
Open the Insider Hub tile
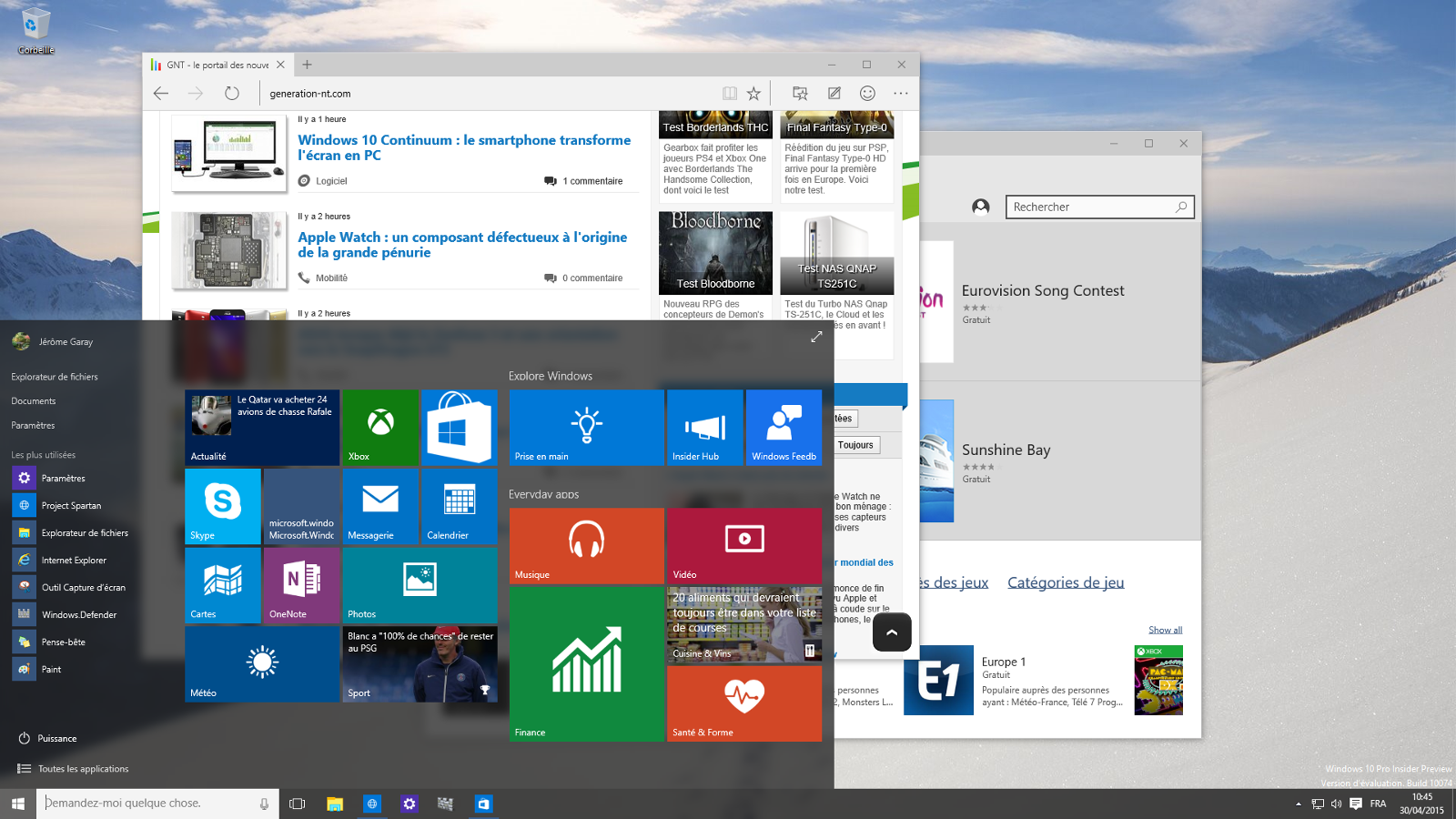click(704, 428)
